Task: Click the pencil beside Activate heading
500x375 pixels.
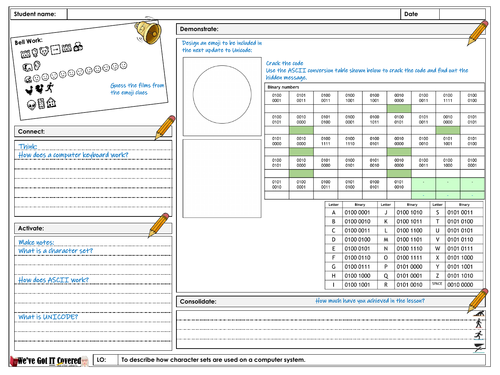Action: [x=159, y=225]
